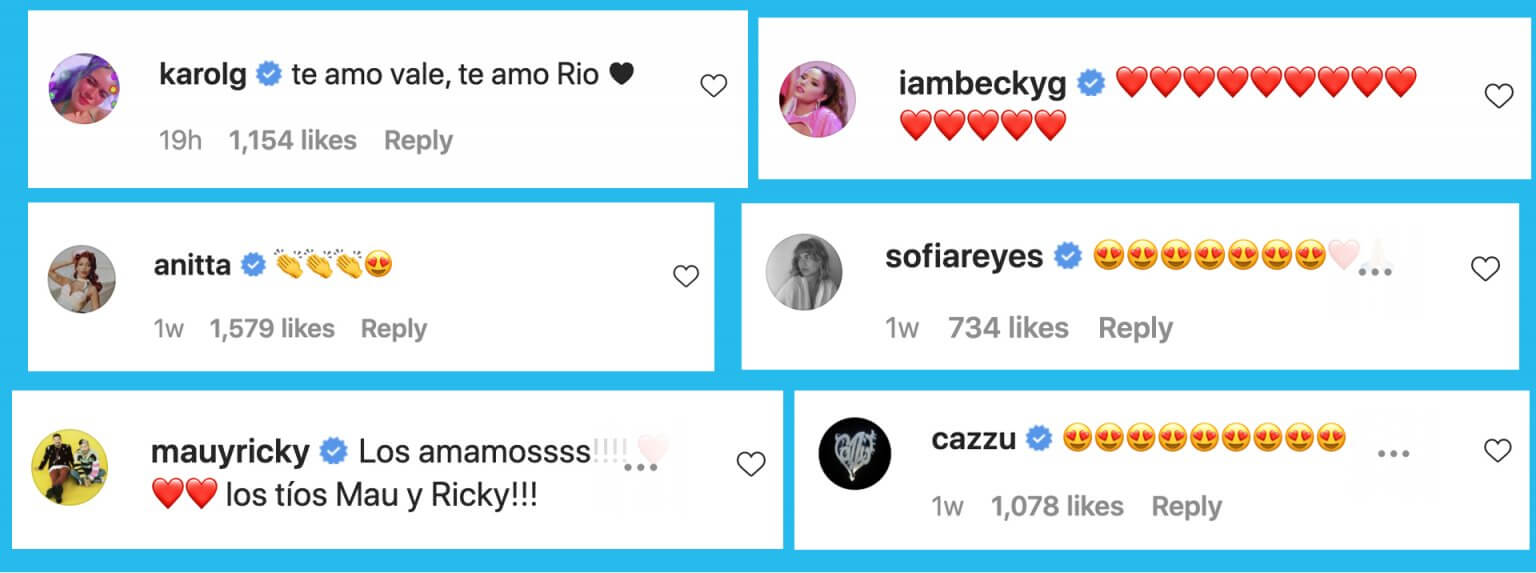Viewport: 1536px width, 573px height.
Task: Reply to cazzu's comment
Action: (1186, 507)
